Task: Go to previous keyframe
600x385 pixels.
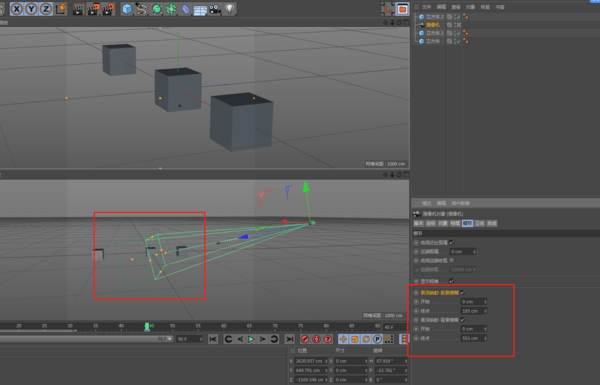Action: point(228,339)
